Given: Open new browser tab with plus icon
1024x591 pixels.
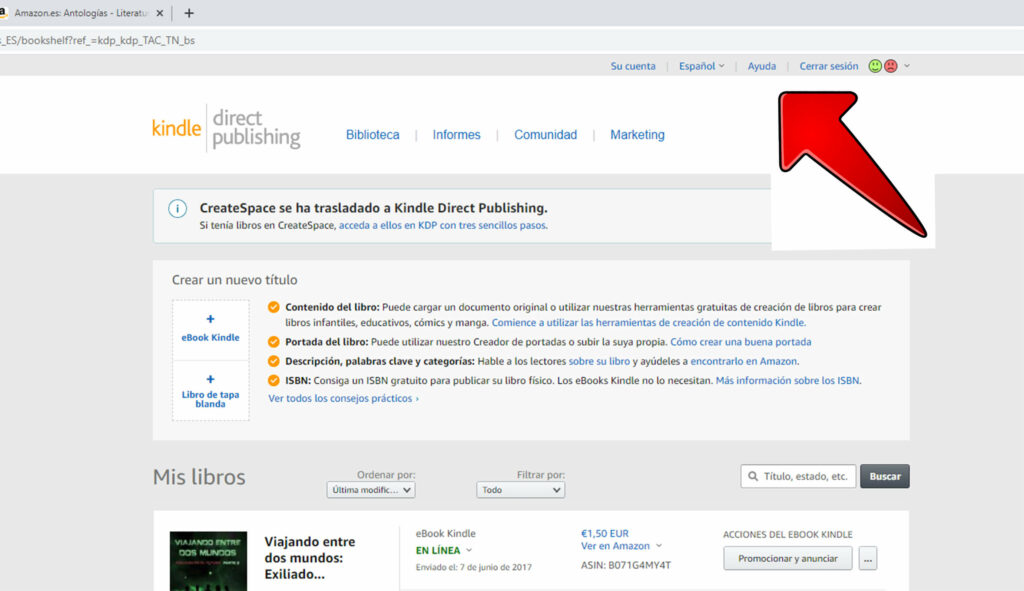Looking at the screenshot, I should pyautogui.click(x=189, y=13).
